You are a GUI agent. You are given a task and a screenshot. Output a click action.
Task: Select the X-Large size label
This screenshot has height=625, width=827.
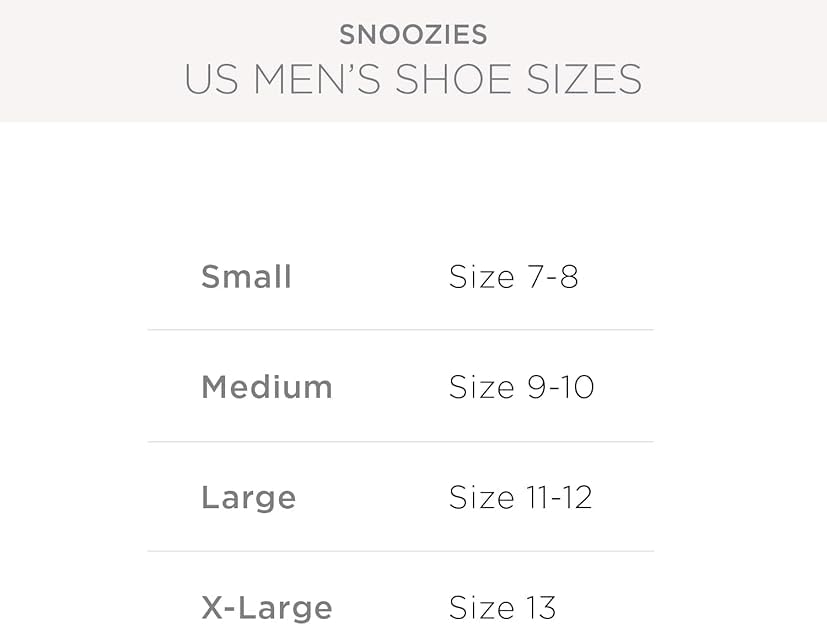tap(266, 607)
